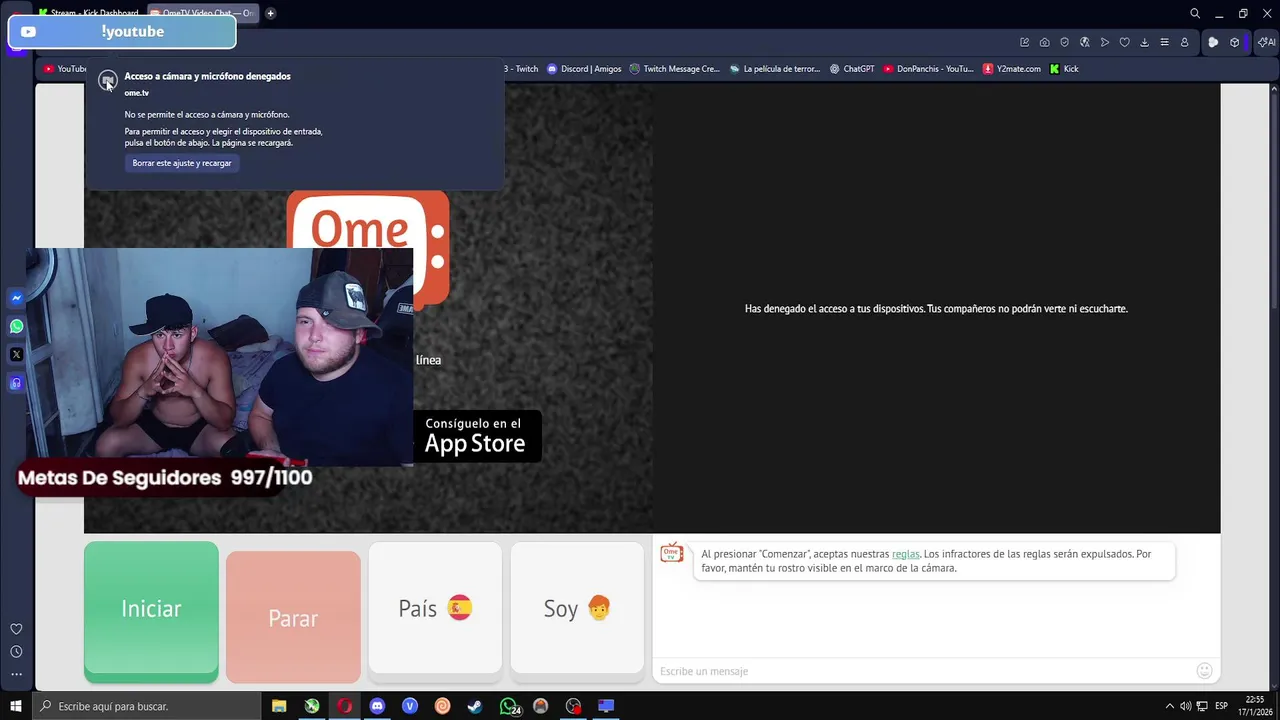Click the reglas link in chat notice
The image size is (1280, 720).
tap(905, 554)
